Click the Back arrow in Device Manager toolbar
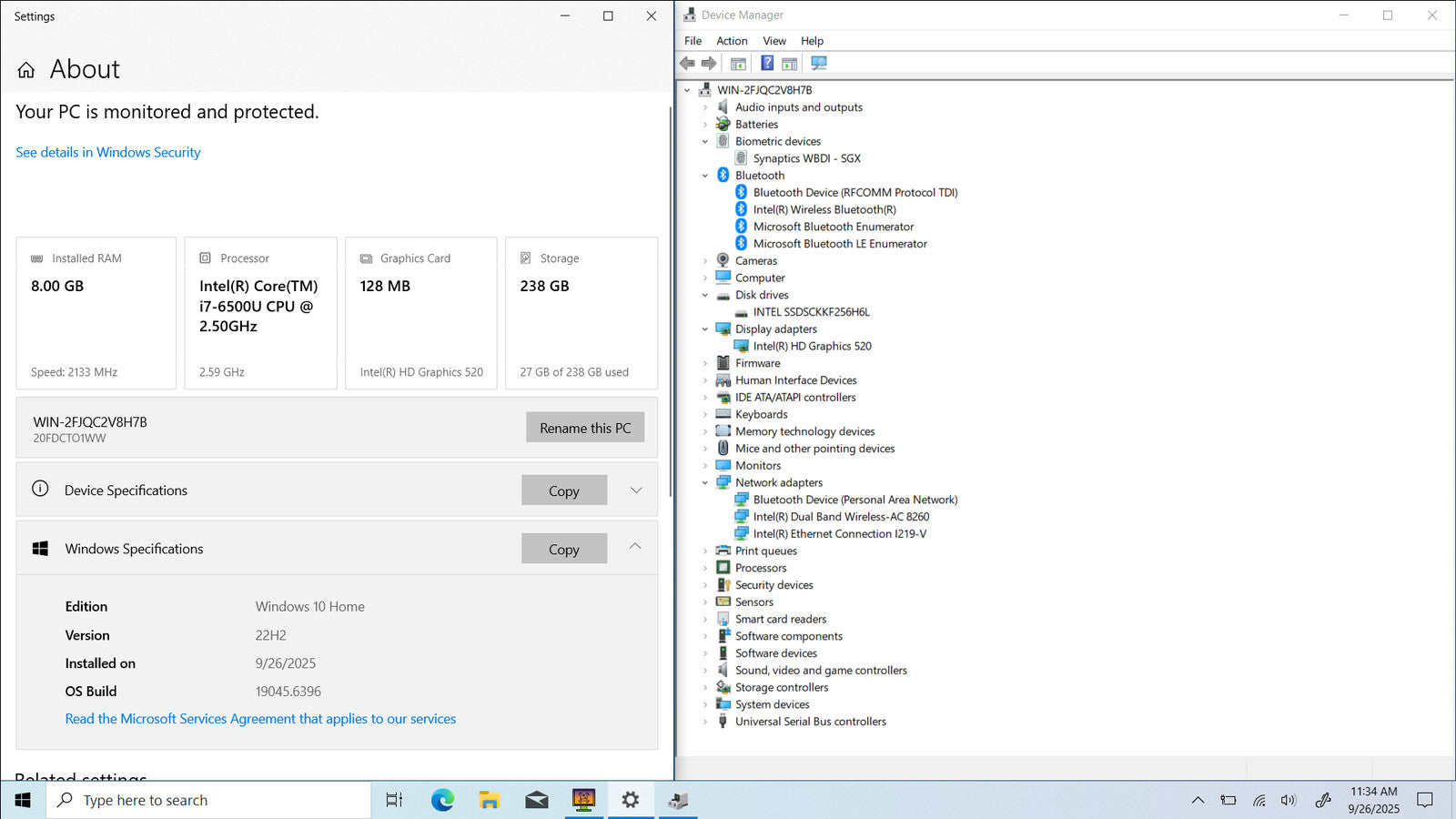Viewport: 1456px width, 819px height. pyautogui.click(x=688, y=64)
